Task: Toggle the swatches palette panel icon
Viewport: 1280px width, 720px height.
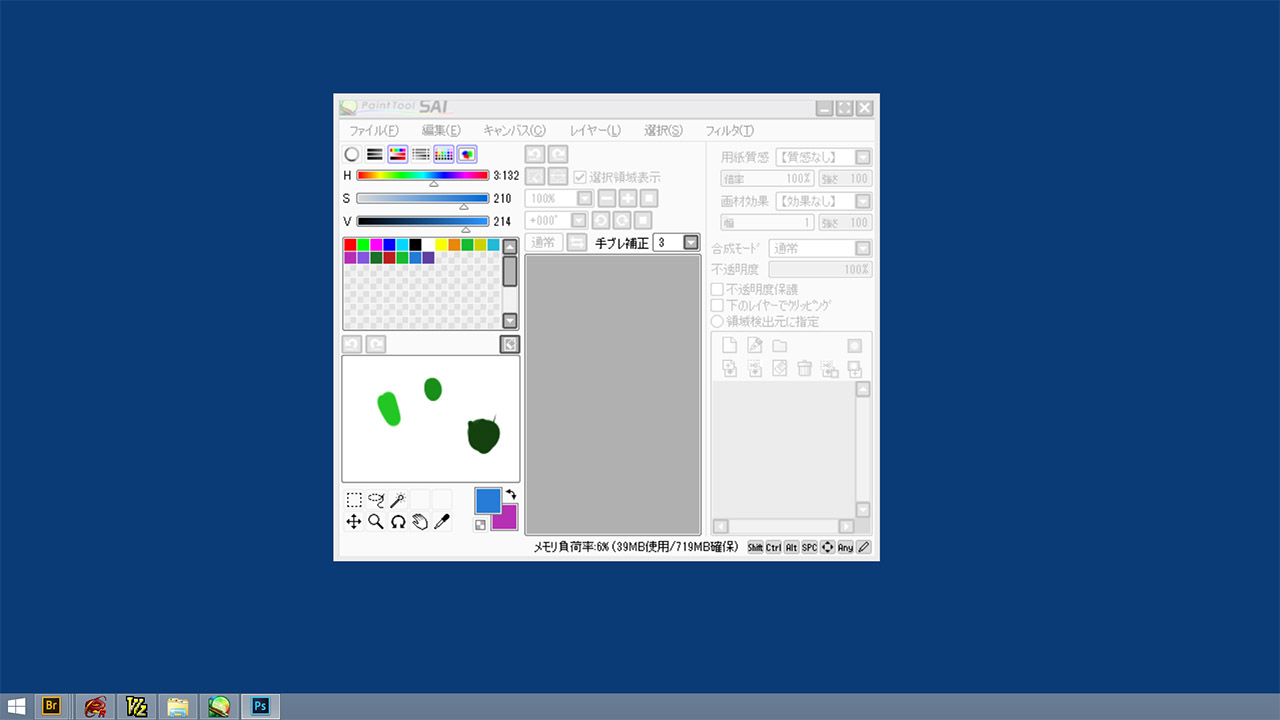Action: point(444,154)
